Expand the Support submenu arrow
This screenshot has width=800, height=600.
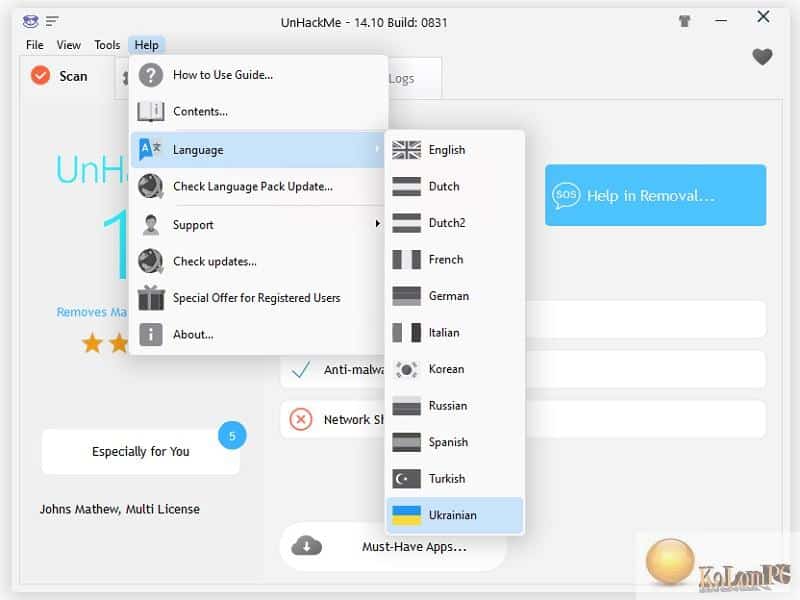[378, 223]
